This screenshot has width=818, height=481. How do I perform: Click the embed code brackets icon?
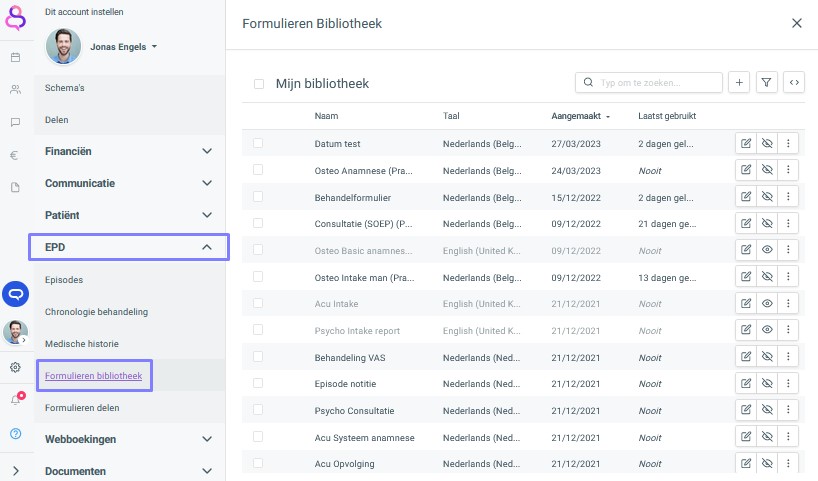point(794,82)
